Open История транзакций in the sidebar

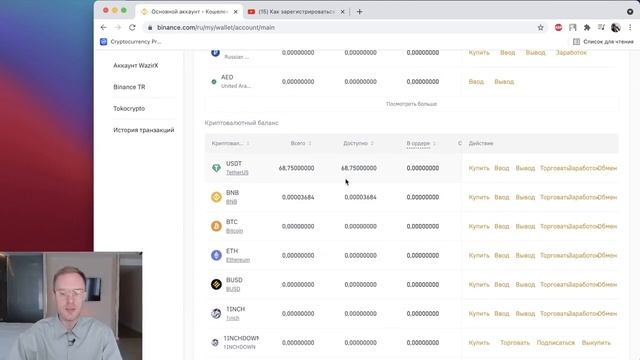point(144,130)
